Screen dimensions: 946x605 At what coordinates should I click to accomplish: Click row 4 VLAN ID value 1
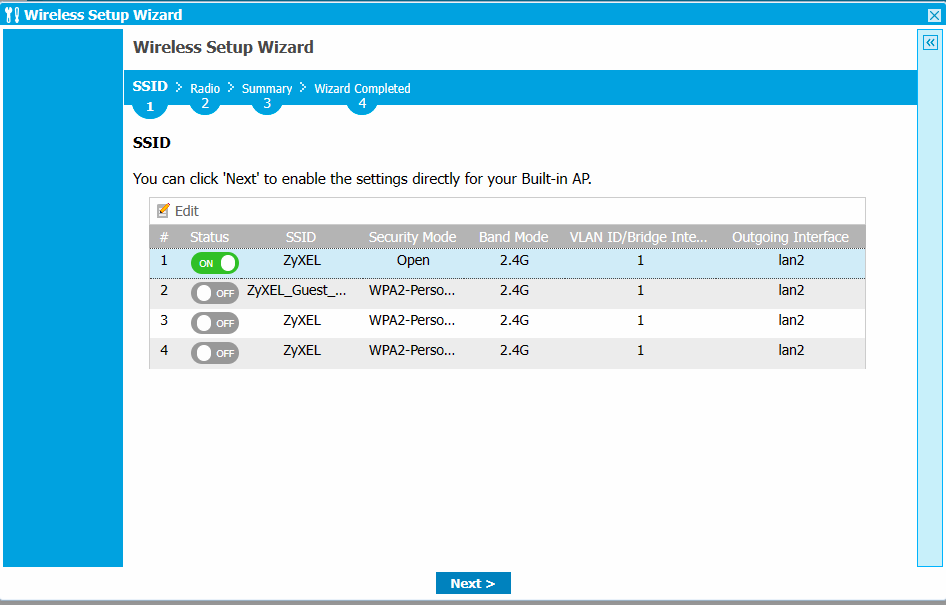pyautogui.click(x=640, y=350)
